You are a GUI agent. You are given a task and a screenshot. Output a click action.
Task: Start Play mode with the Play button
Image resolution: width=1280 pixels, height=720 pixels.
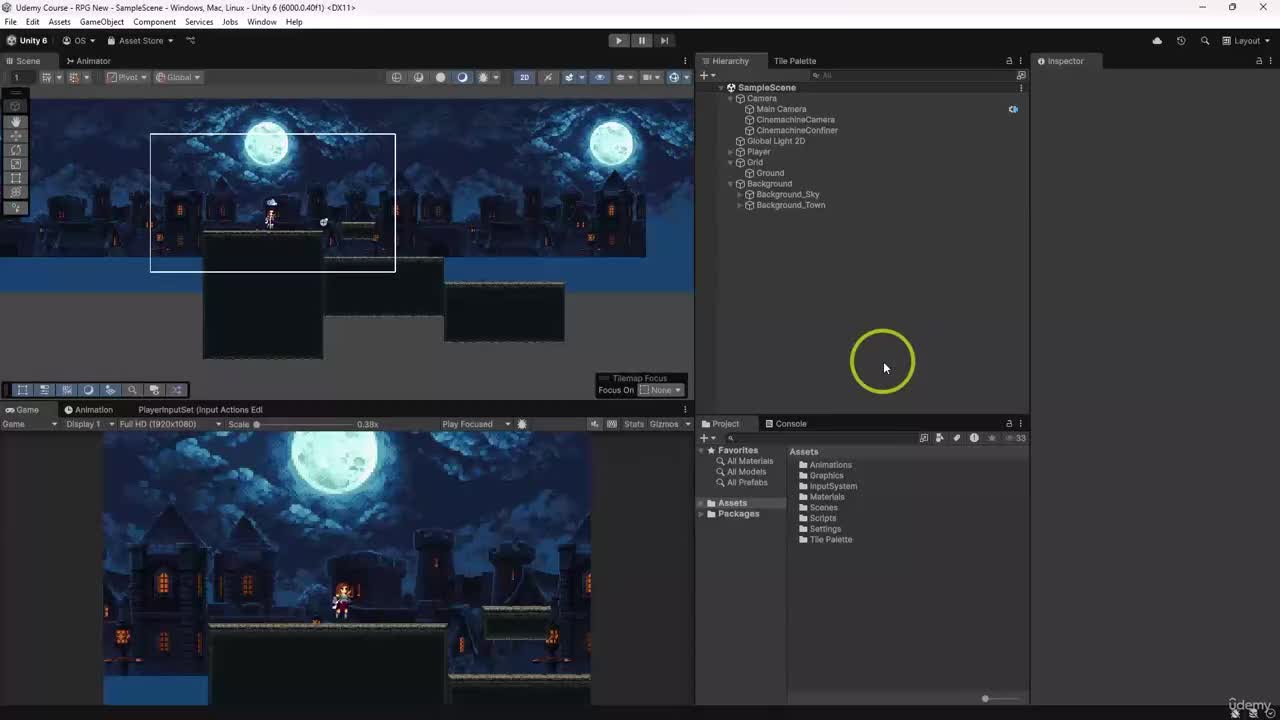tap(618, 41)
